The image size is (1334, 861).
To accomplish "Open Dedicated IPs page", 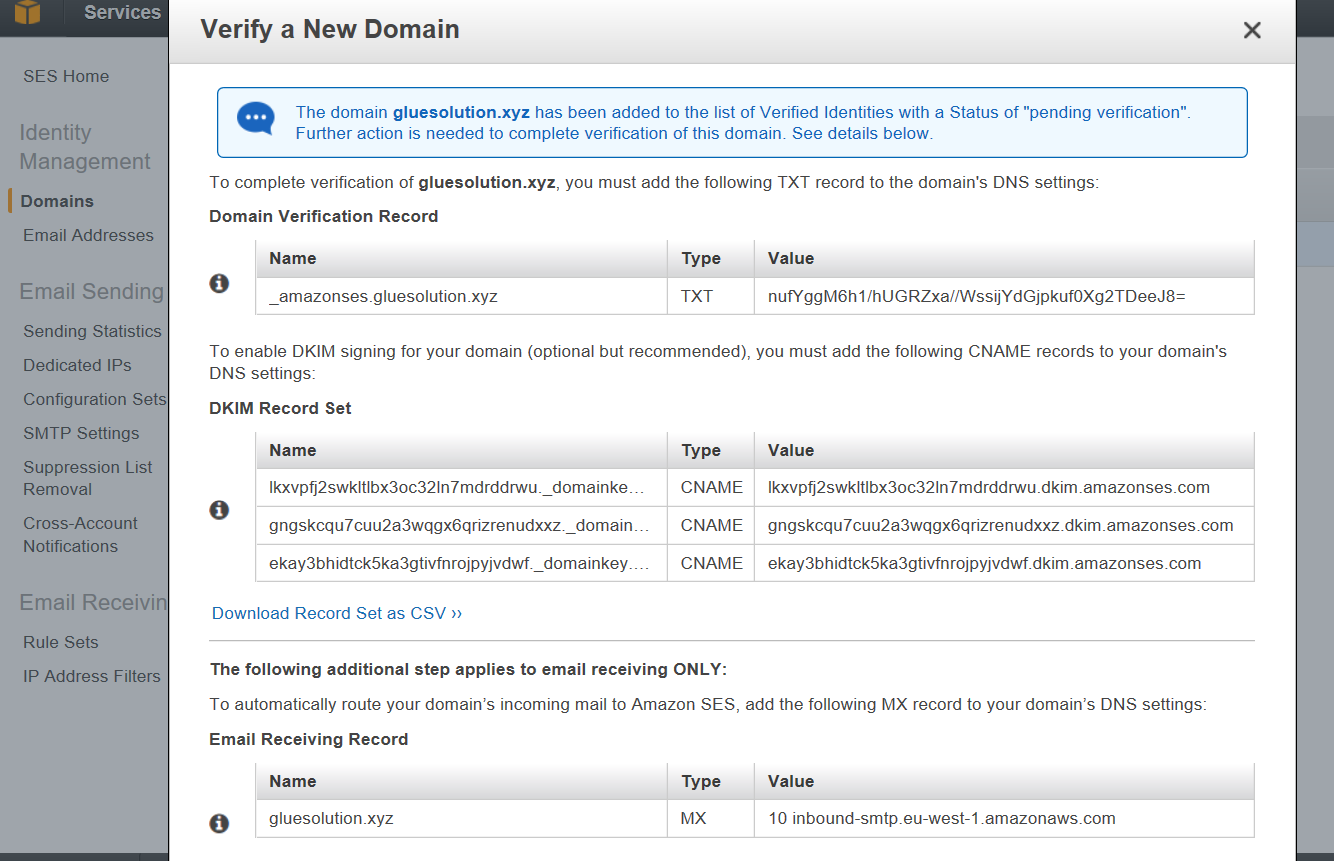I will click(77, 365).
